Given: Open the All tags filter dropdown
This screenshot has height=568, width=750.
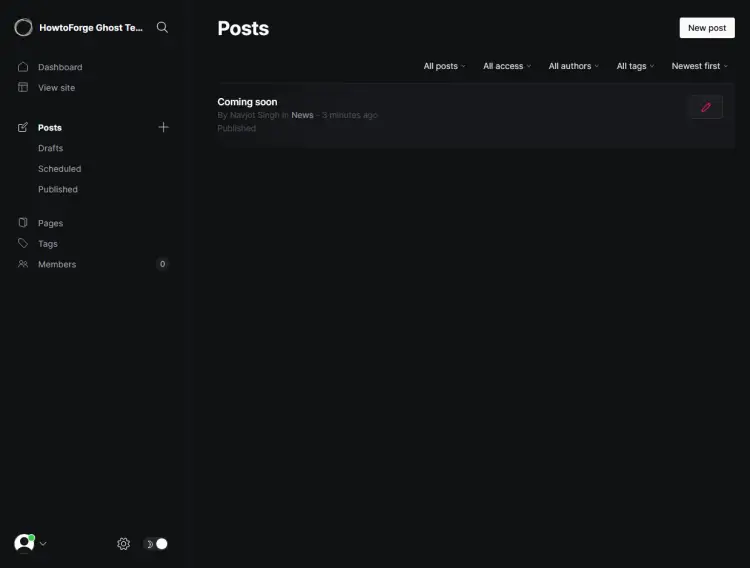Looking at the screenshot, I should 635,66.
